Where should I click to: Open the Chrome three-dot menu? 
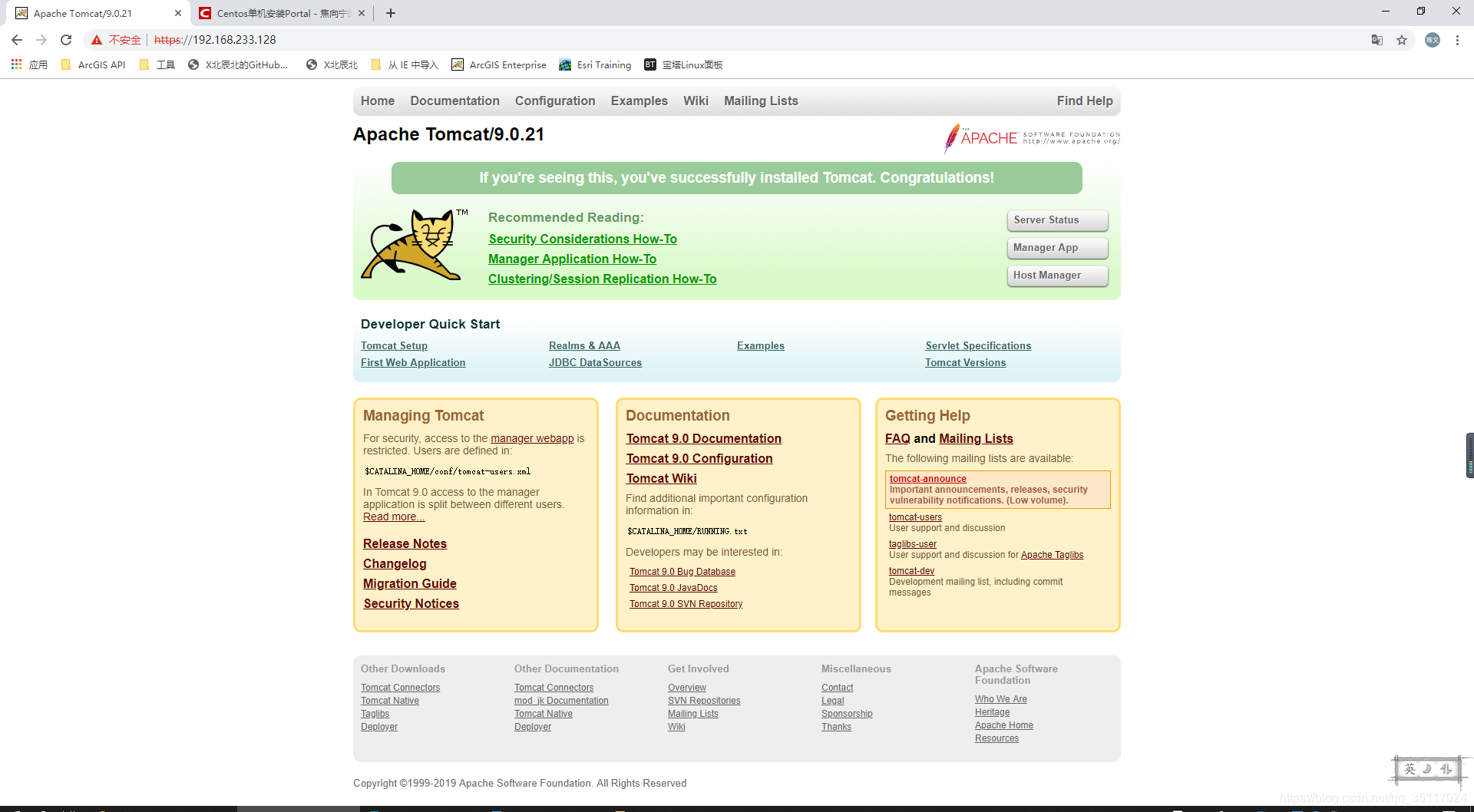[x=1457, y=40]
